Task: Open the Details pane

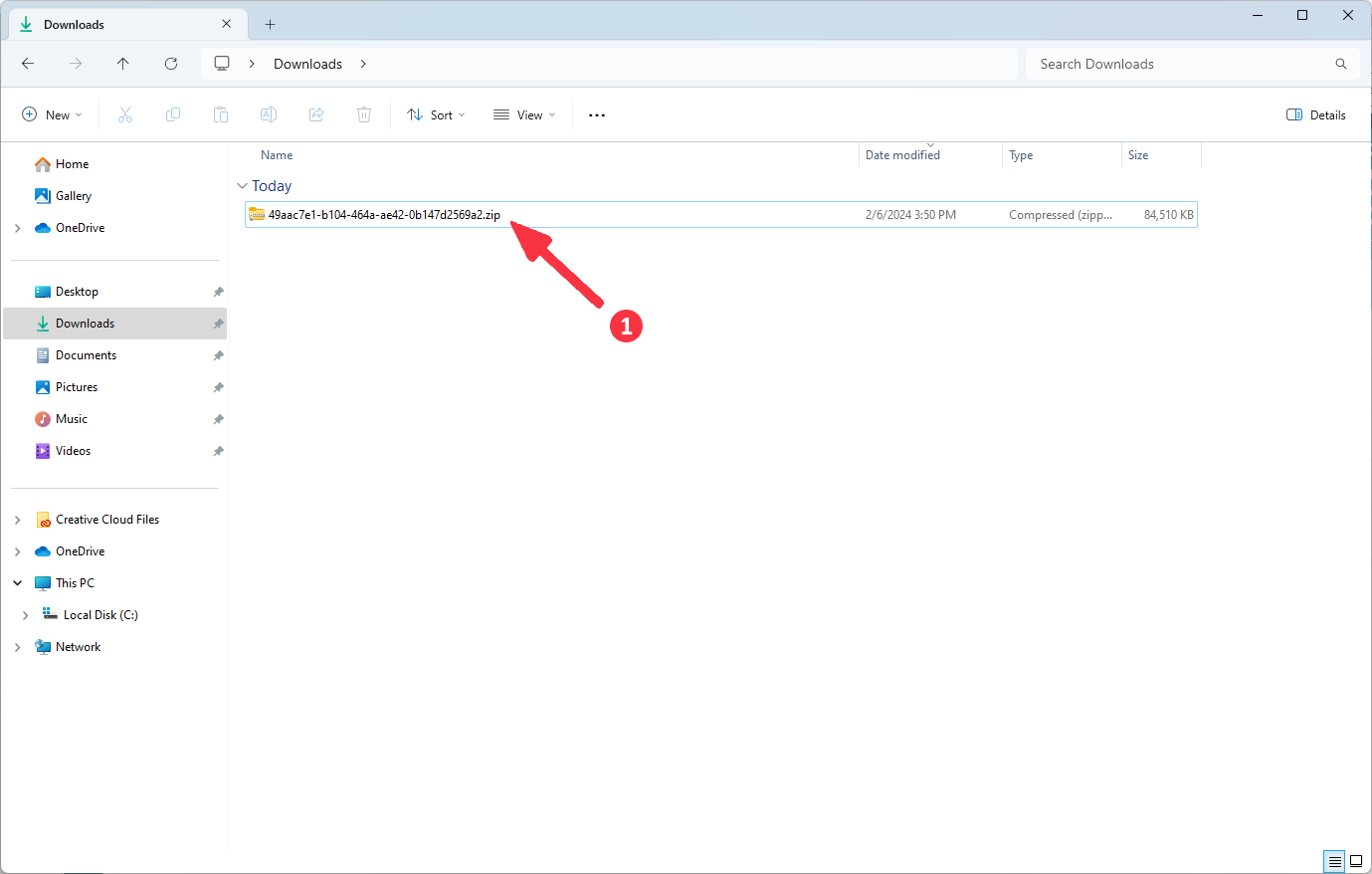Action: tap(1315, 114)
